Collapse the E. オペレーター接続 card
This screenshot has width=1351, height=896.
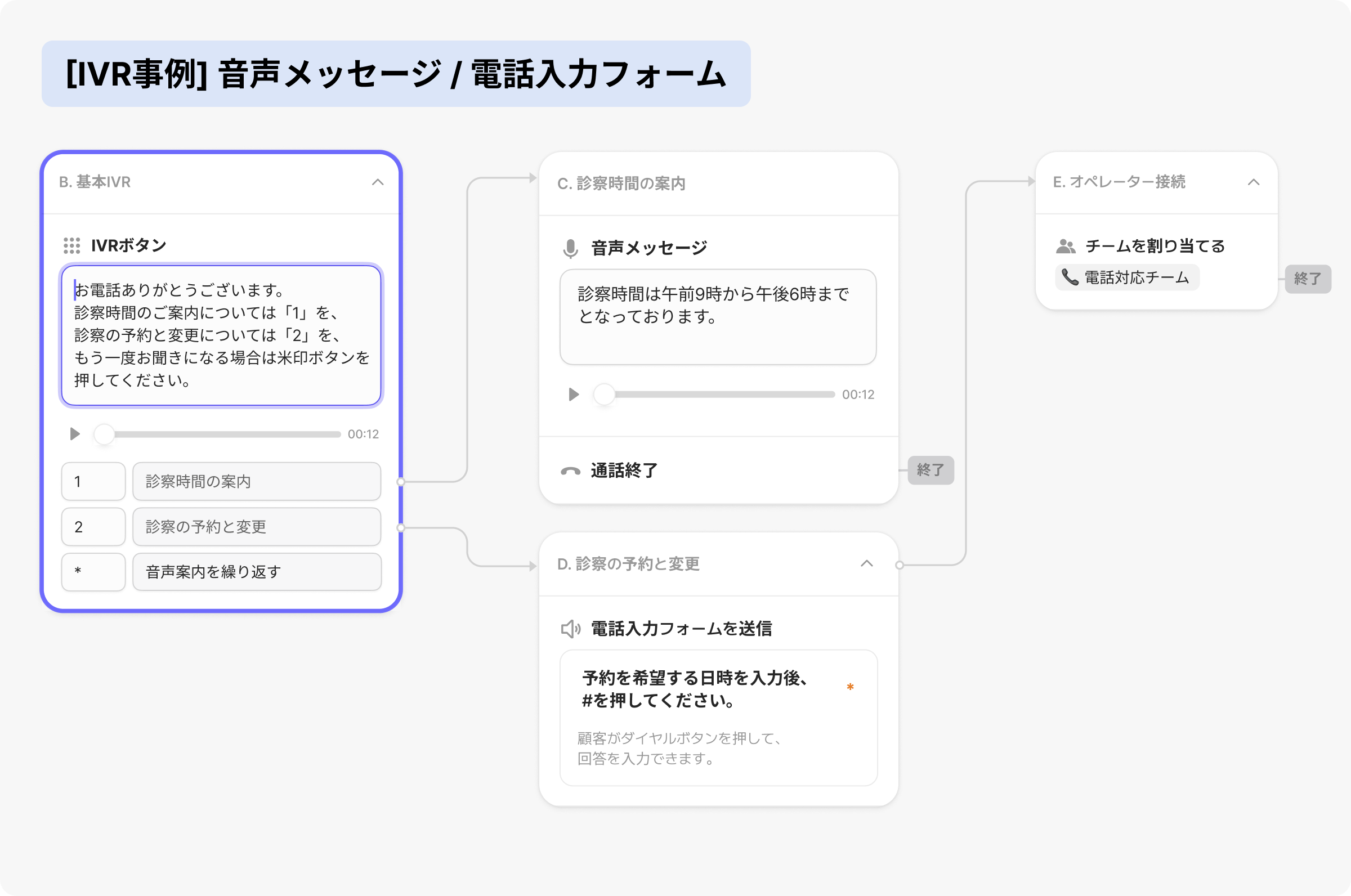[x=1253, y=182]
